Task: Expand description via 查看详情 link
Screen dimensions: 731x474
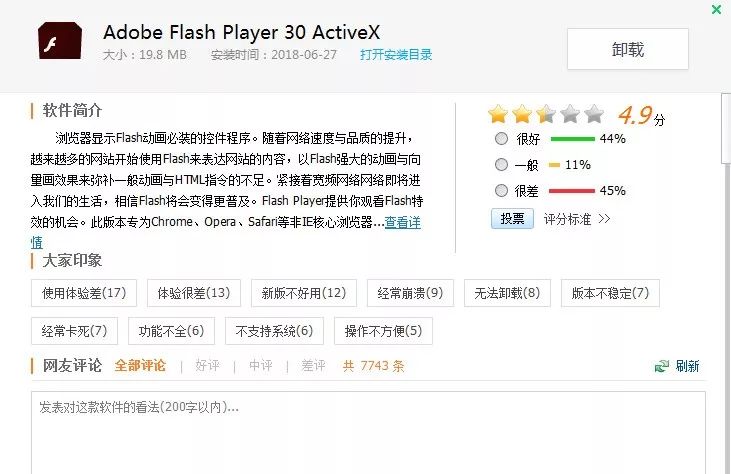Action: pos(403,222)
